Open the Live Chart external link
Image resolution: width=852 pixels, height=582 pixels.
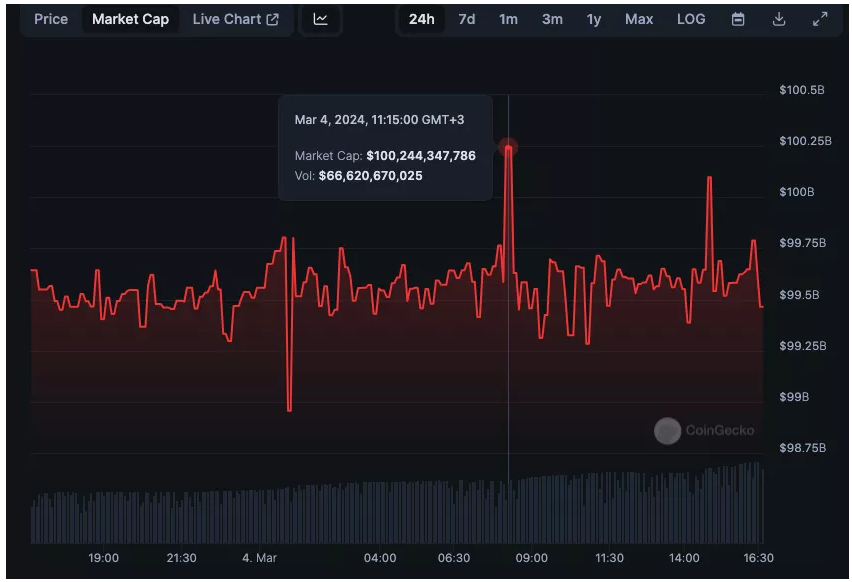click(x=235, y=19)
